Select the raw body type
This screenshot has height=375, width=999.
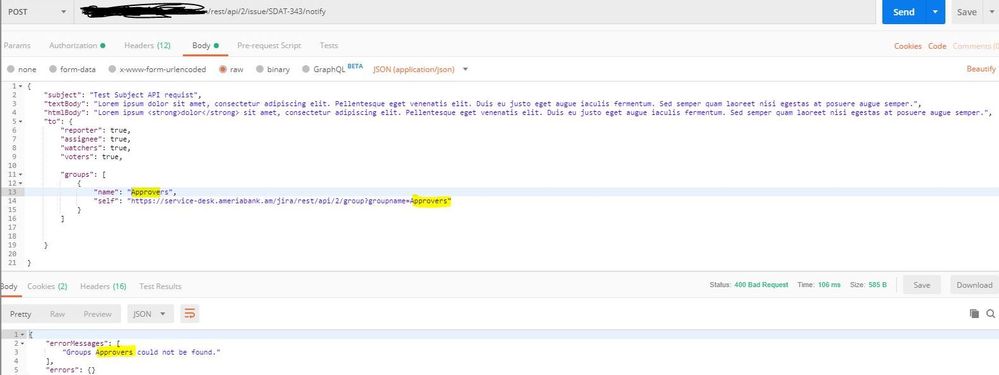click(231, 69)
